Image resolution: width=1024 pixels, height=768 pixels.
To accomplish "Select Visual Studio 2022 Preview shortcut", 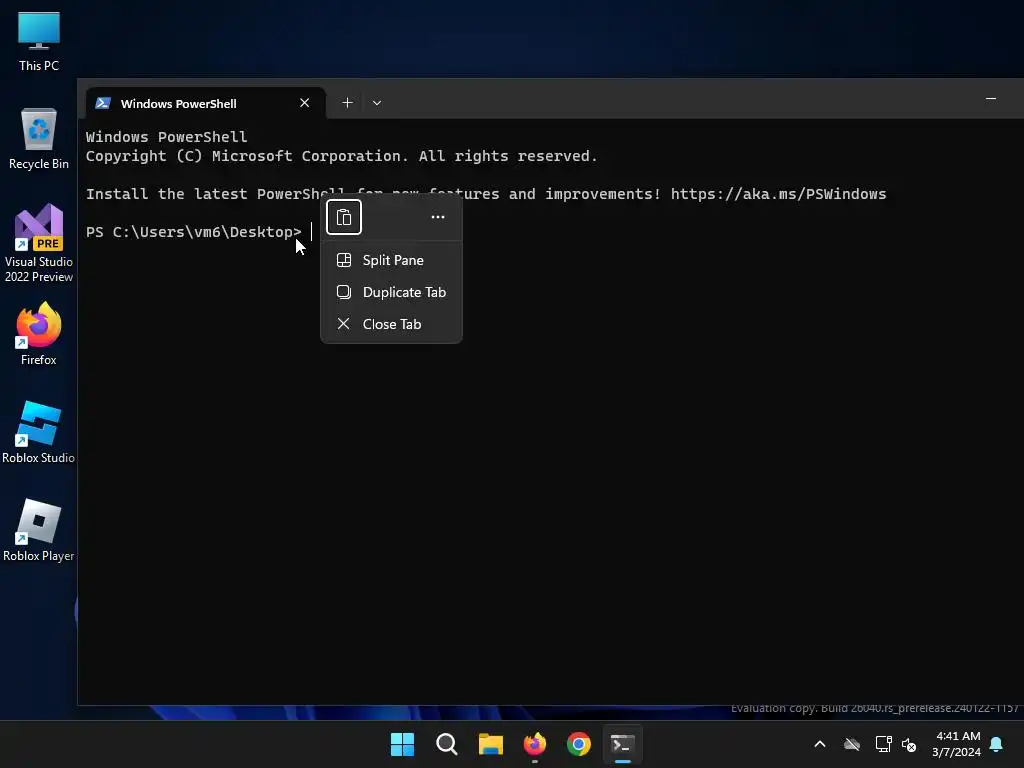I will 39,243.
